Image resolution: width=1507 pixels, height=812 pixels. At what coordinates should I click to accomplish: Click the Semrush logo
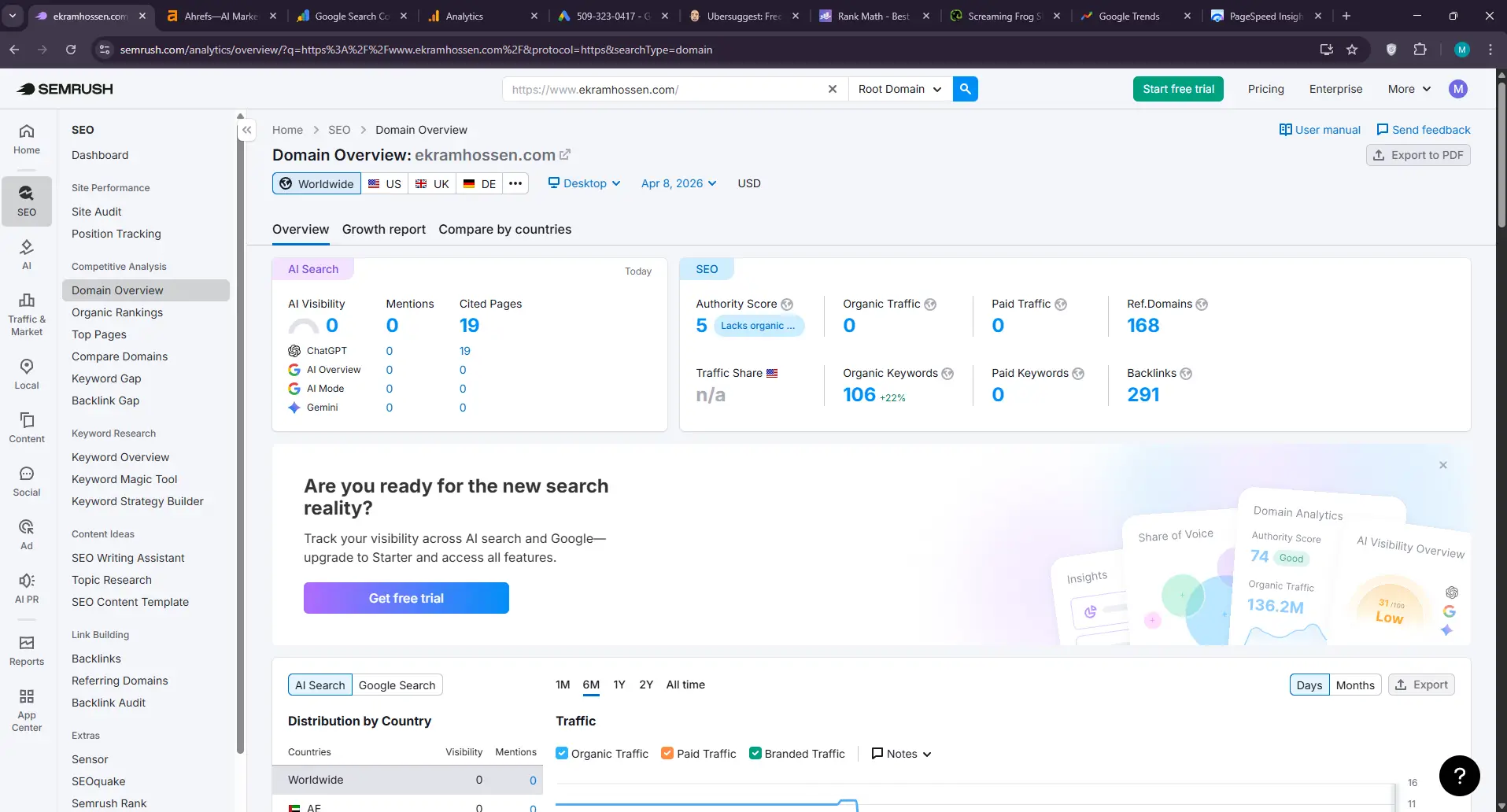pos(65,89)
